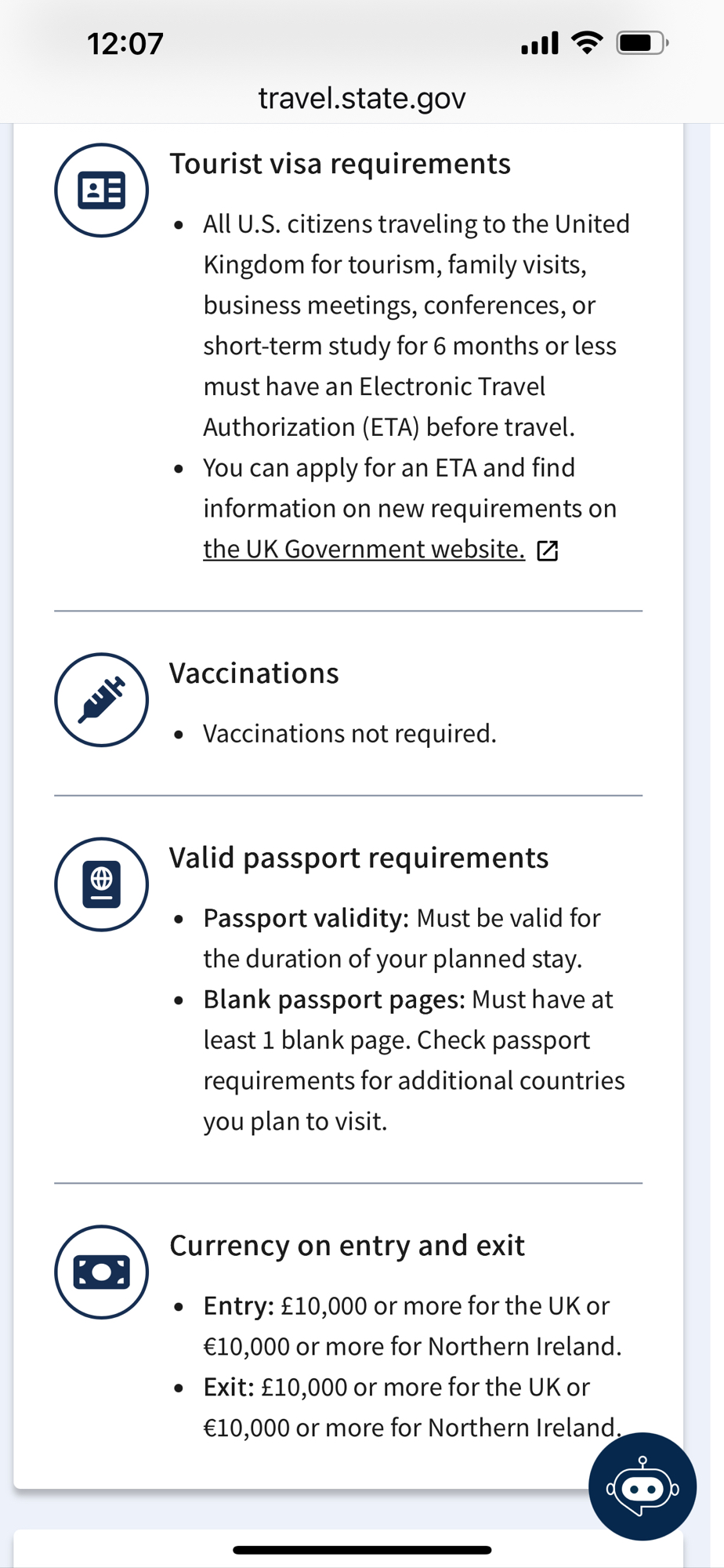The image size is (724, 1568).
Task: Tap the home indicator bar at bottom
Action: coord(362,1550)
